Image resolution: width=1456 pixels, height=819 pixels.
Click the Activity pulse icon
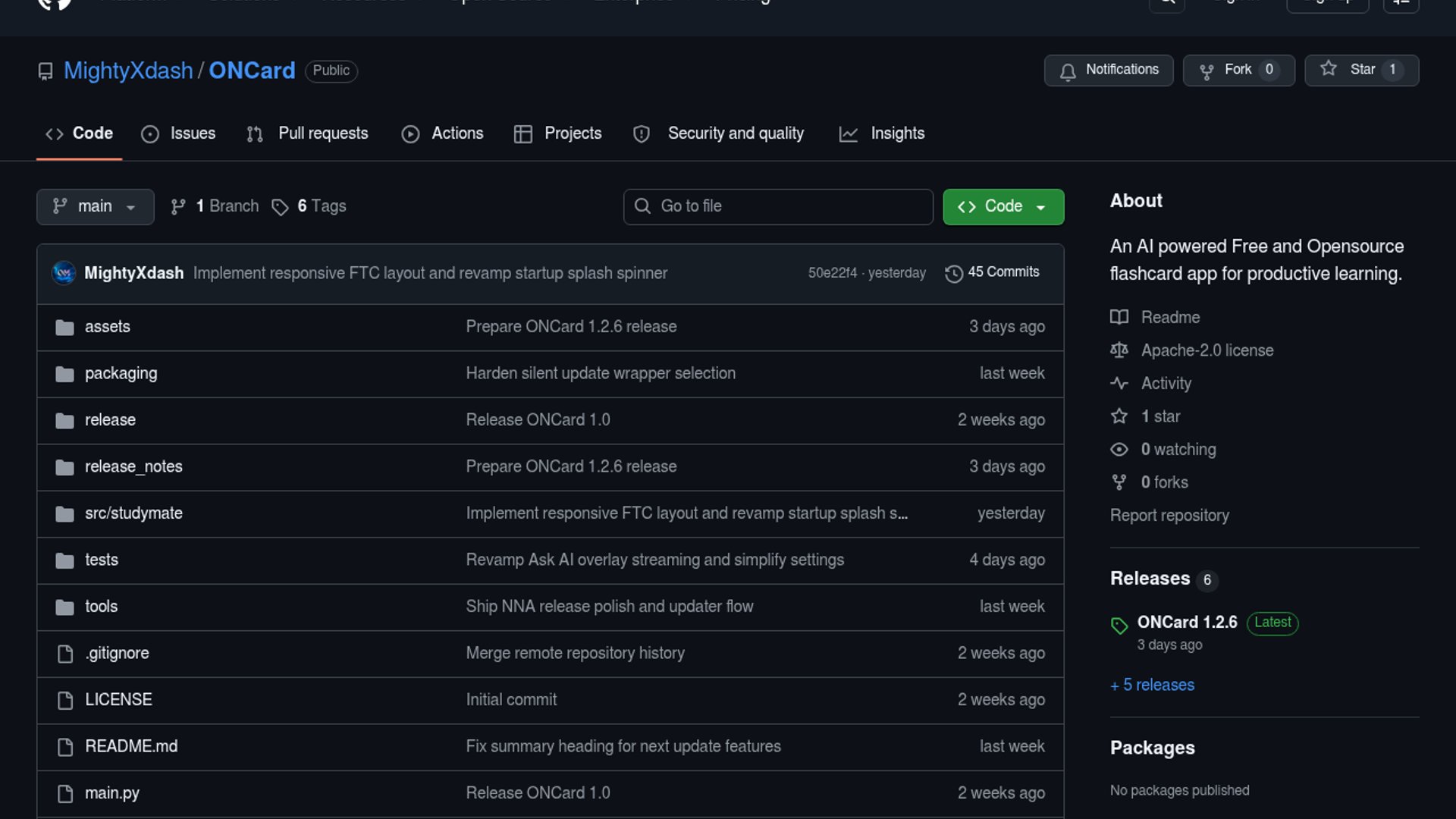tap(1119, 383)
